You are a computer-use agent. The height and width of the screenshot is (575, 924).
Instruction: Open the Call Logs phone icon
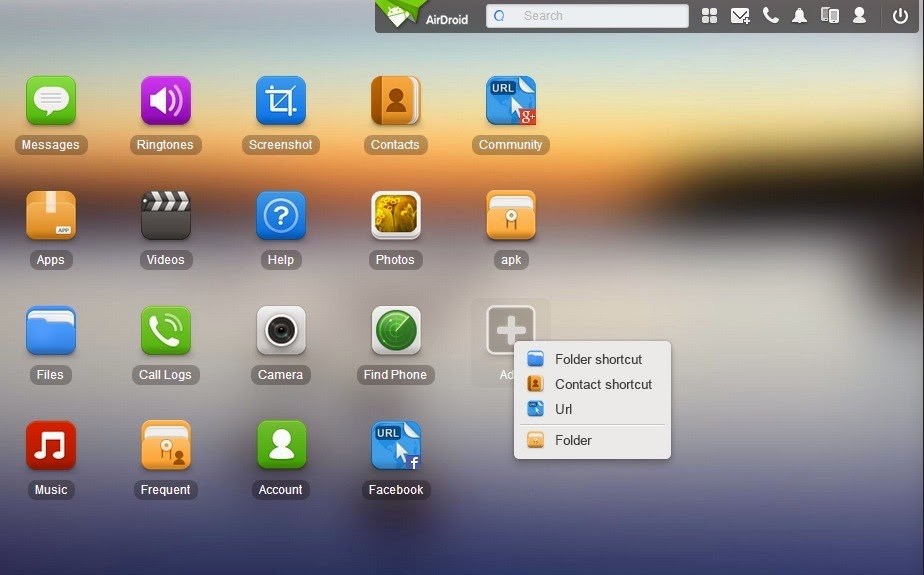166,330
